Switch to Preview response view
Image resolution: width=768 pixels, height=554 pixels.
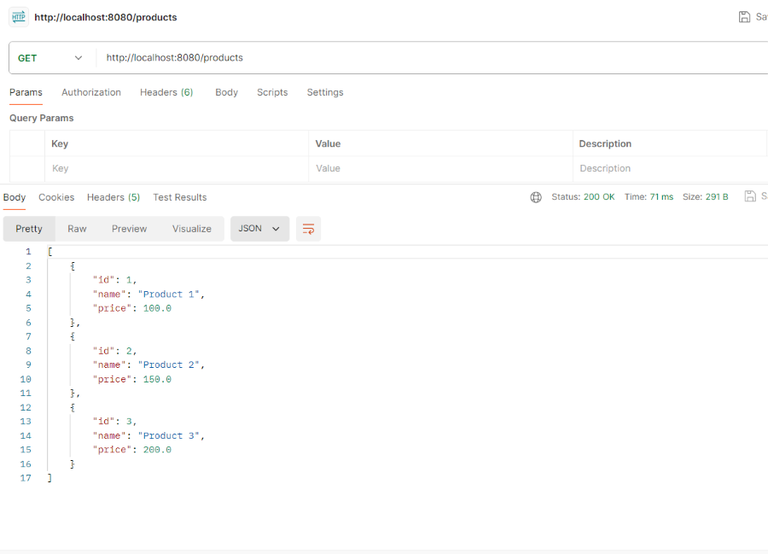(x=129, y=229)
